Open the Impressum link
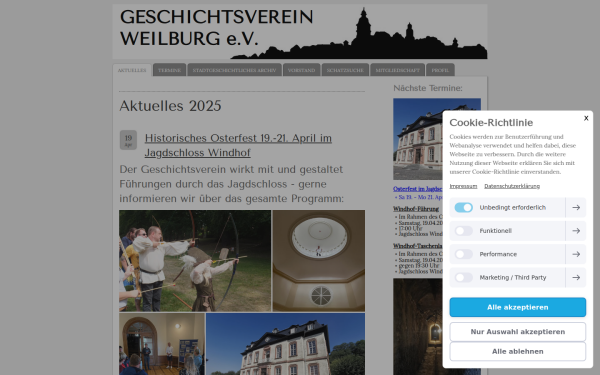This screenshot has width=600, height=375. point(463,186)
